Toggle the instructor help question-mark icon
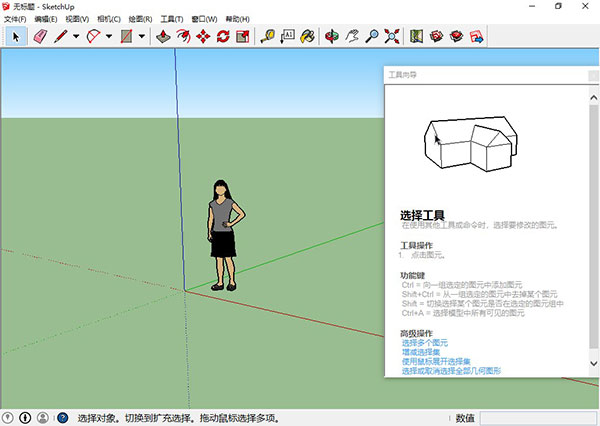Image resolution: width=600 pixels, height=426 pixels. point(62,418)
